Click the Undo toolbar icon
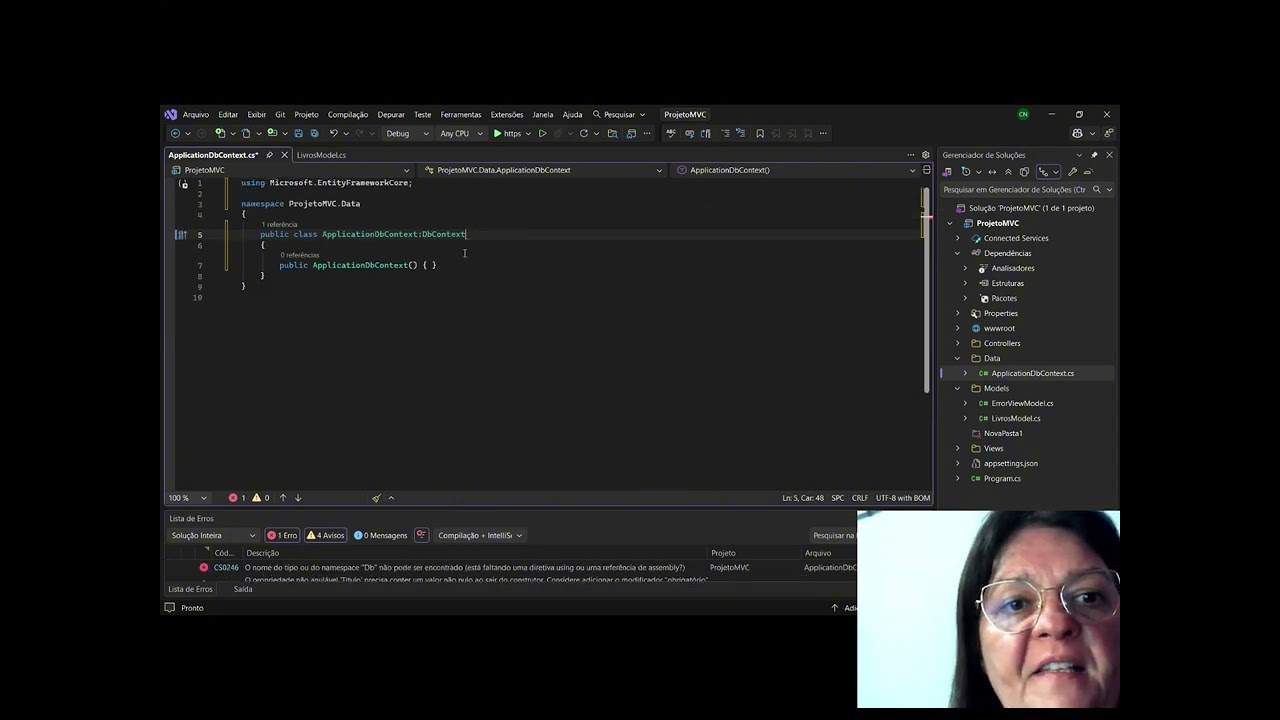Image resolution: width=1280 pixels, height=720 pixels. [x=333, y=133]
